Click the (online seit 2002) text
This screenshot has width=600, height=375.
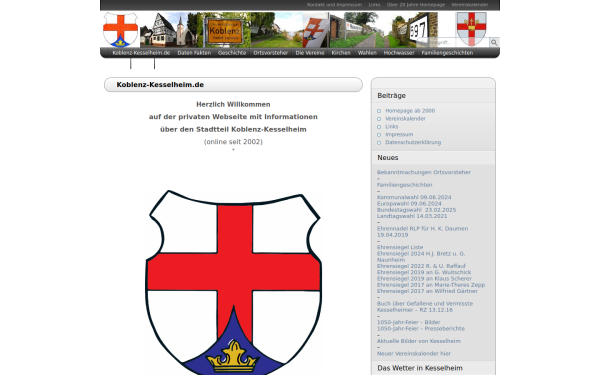coord(233,142)
